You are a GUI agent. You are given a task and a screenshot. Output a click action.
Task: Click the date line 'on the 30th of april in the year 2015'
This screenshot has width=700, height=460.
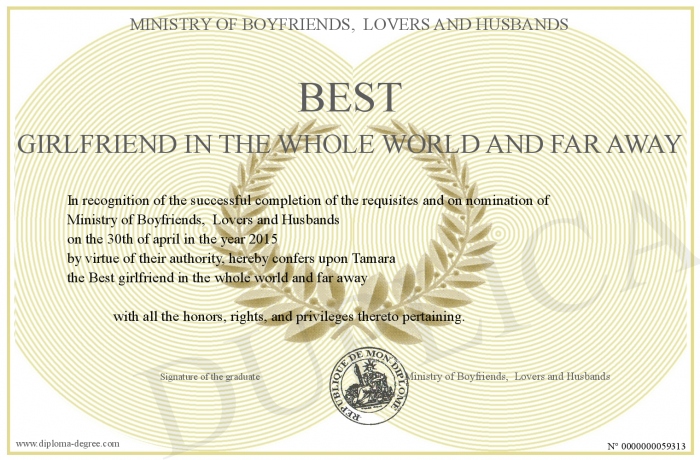172,239
